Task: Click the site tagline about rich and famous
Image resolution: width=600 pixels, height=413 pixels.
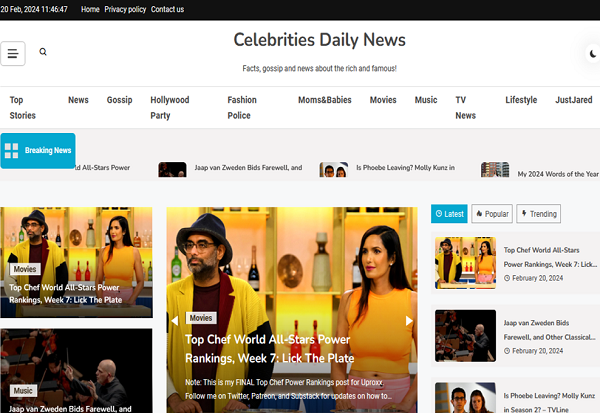Action: (x=320, y=69)
